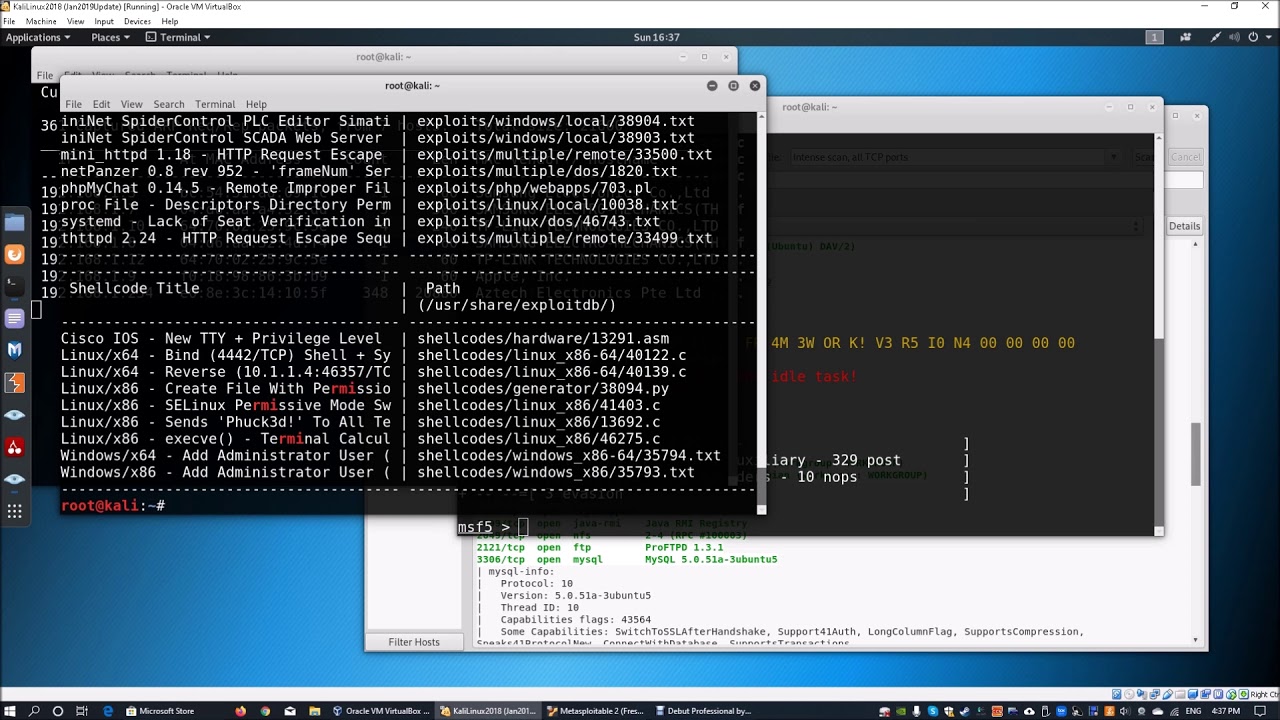Image resolution: width=1280 pixels, height=720 pixels.
Task: Show all applications grid in dock
Action: click(x=14, y=511)
